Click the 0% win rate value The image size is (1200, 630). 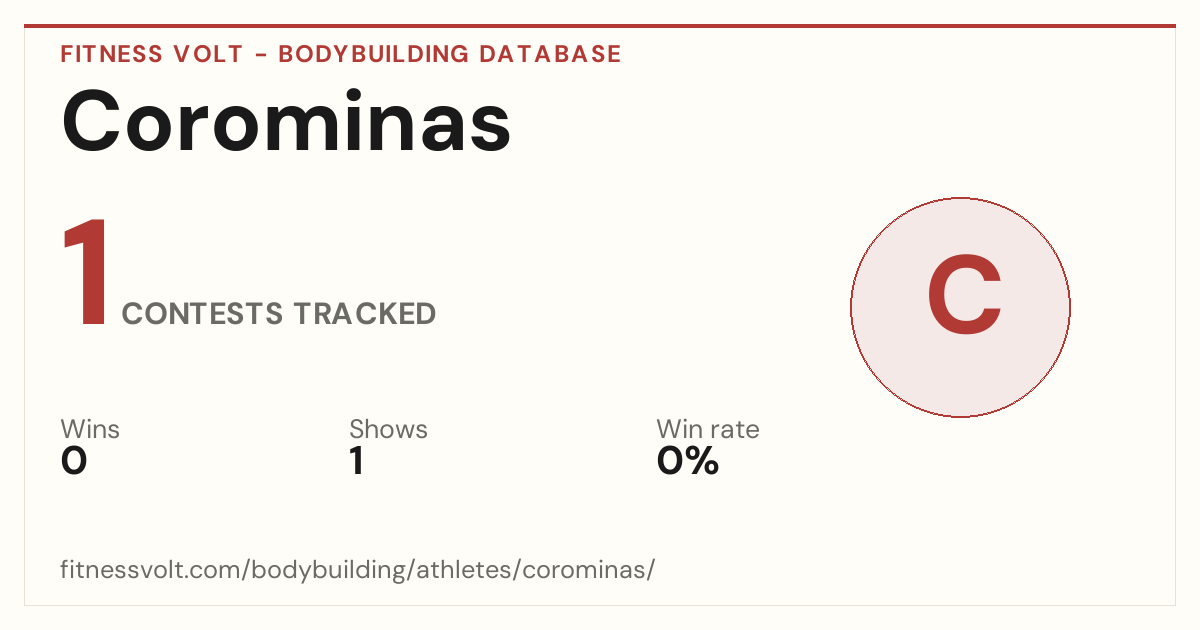(688, 461)
